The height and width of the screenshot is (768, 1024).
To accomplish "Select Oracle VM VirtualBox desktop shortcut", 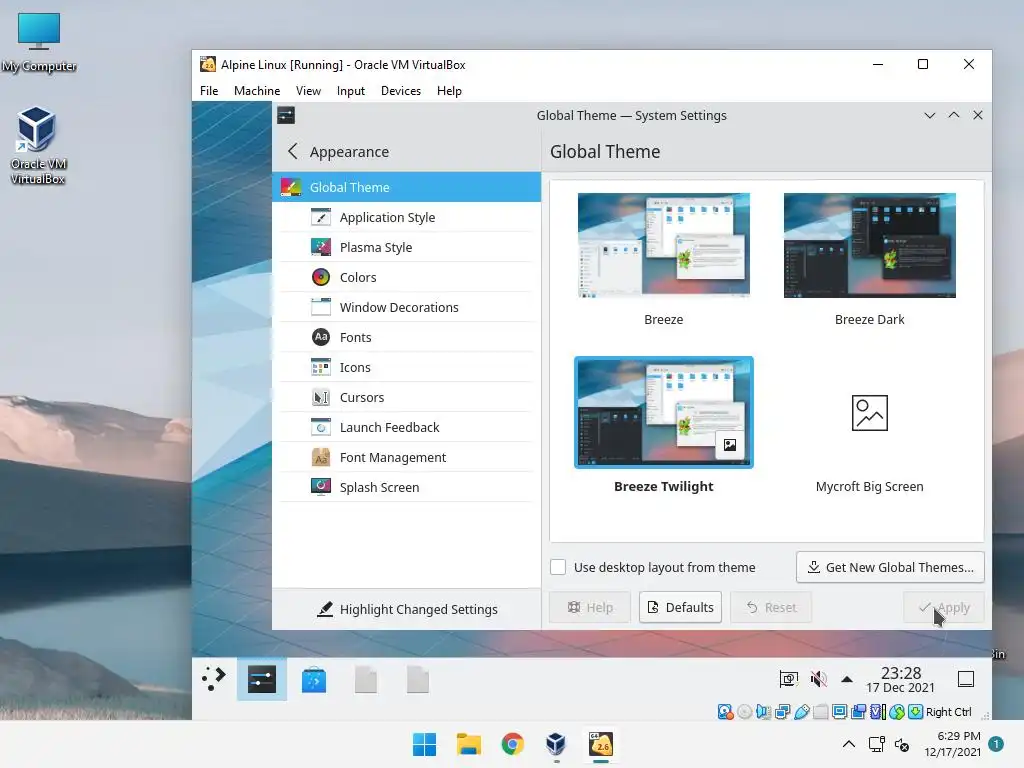I will pyautogui.click(x=38, y=145).
